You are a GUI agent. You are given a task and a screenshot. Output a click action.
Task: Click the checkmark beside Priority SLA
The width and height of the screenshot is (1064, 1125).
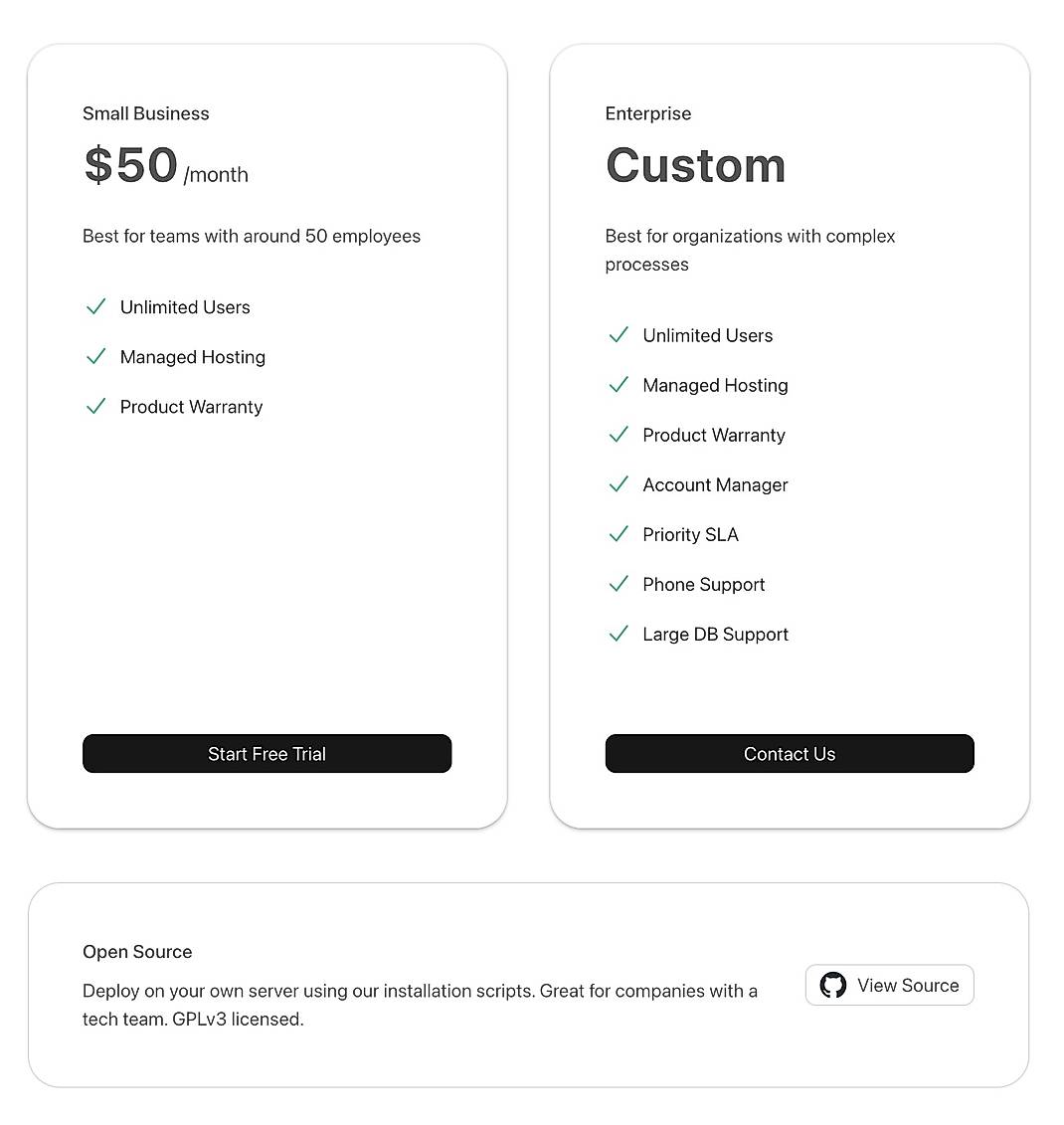click(x=619, y=534)
